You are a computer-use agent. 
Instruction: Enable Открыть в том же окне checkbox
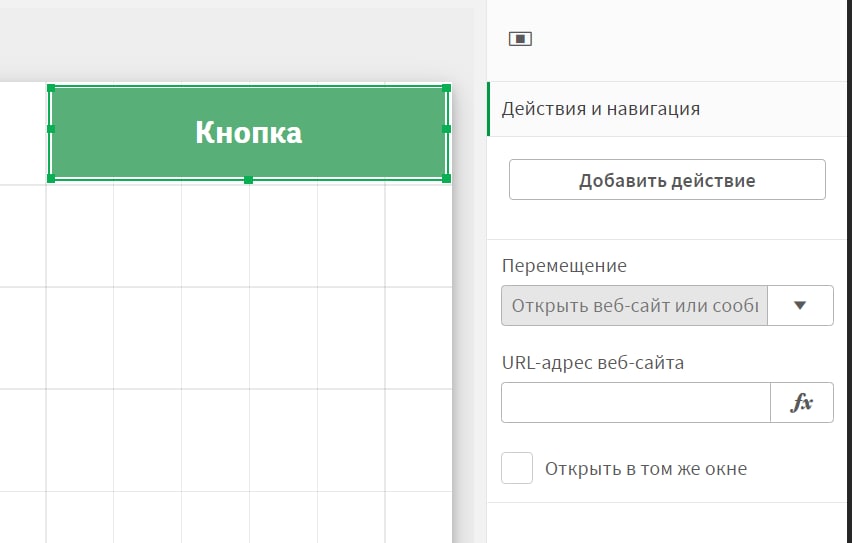click(517, 468)
